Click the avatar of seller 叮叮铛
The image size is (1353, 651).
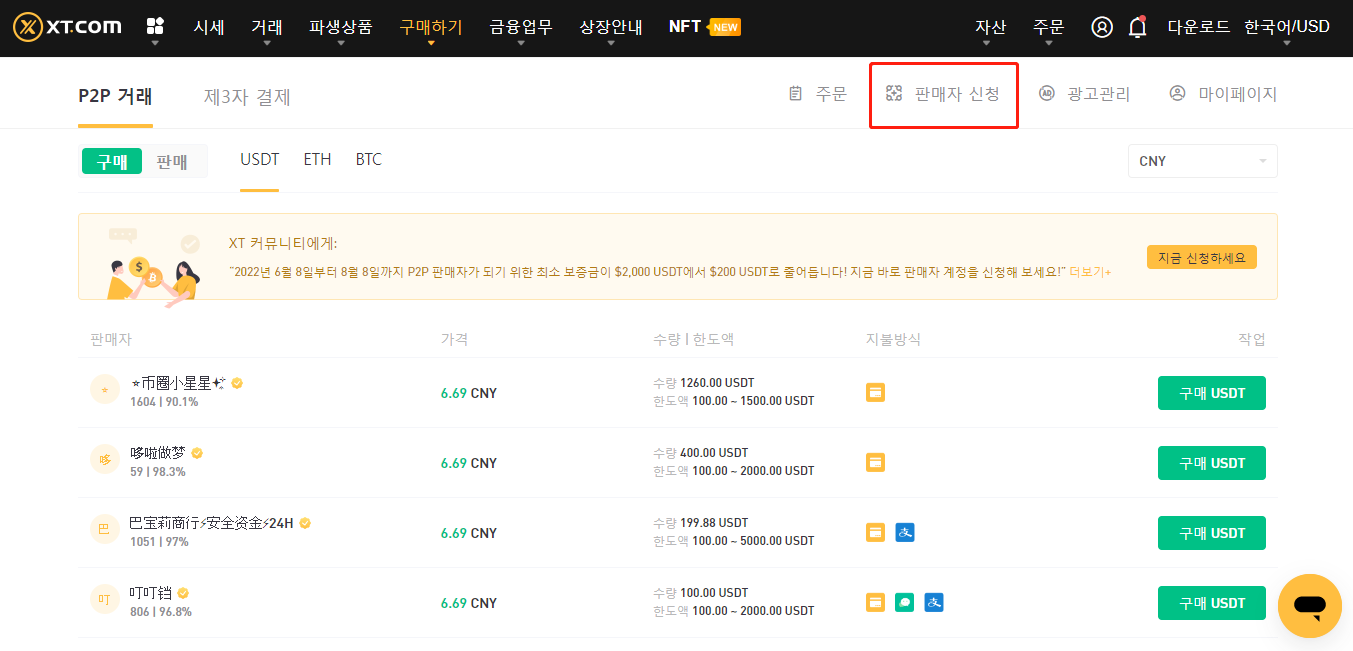pos(105,599)
